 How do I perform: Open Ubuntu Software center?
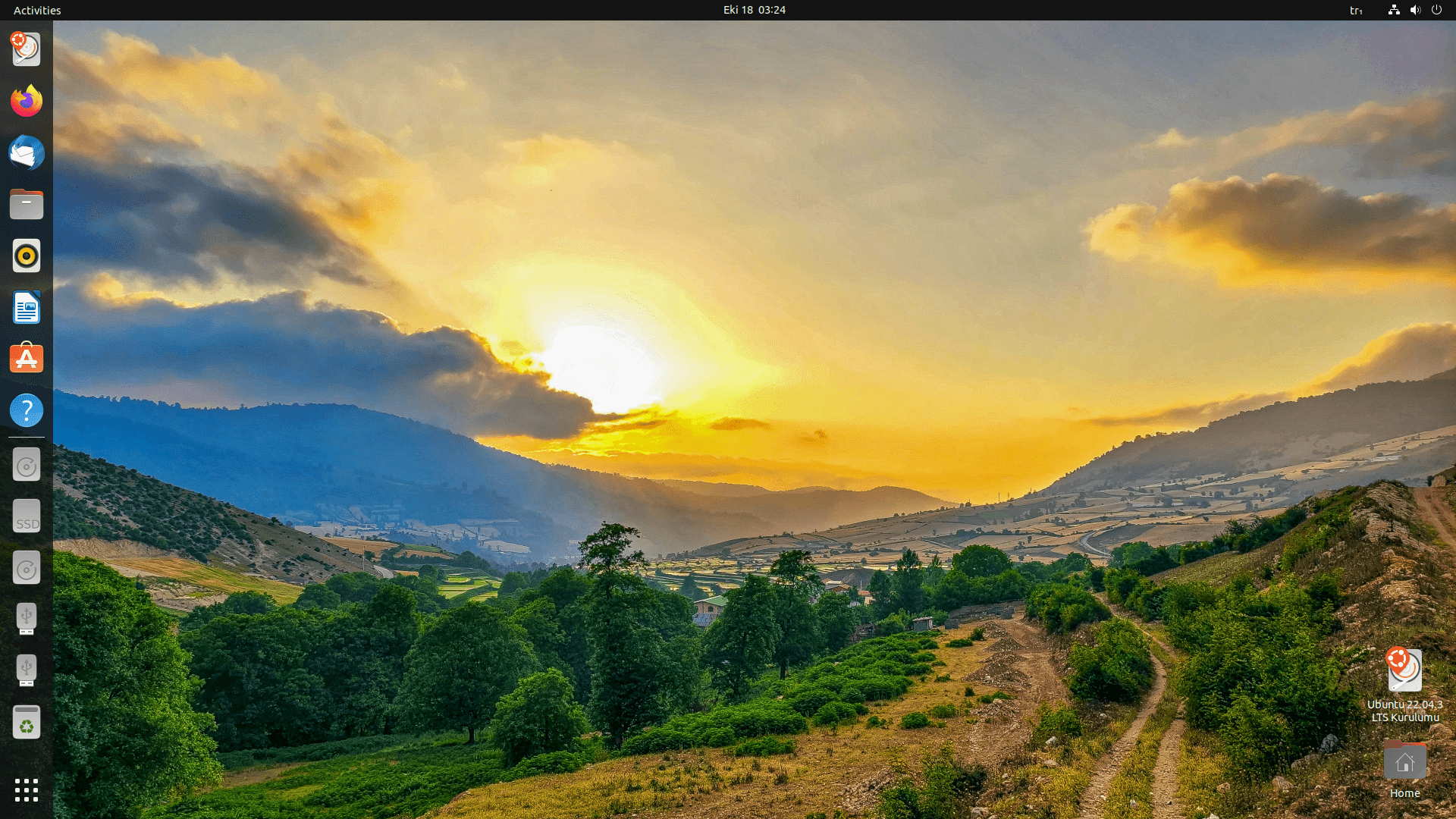[x=26, y=358]
